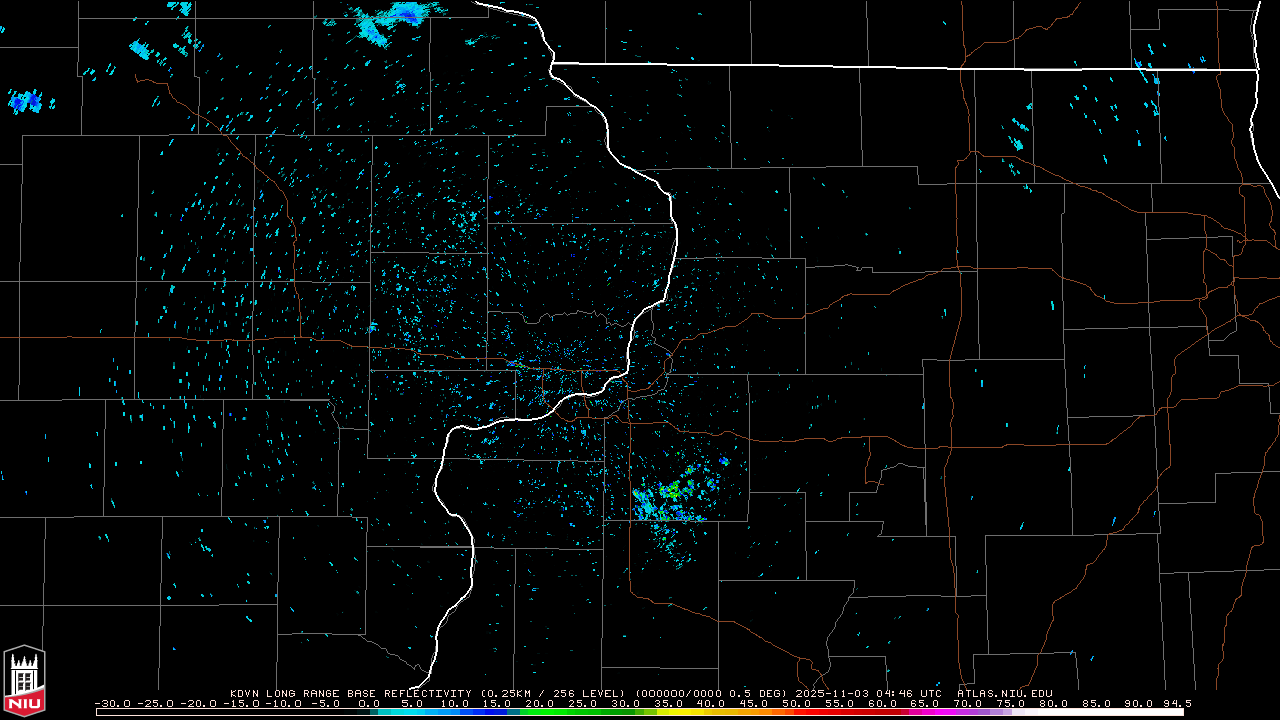
Task: Click the NIU castle logo
Action: [24, 681]
